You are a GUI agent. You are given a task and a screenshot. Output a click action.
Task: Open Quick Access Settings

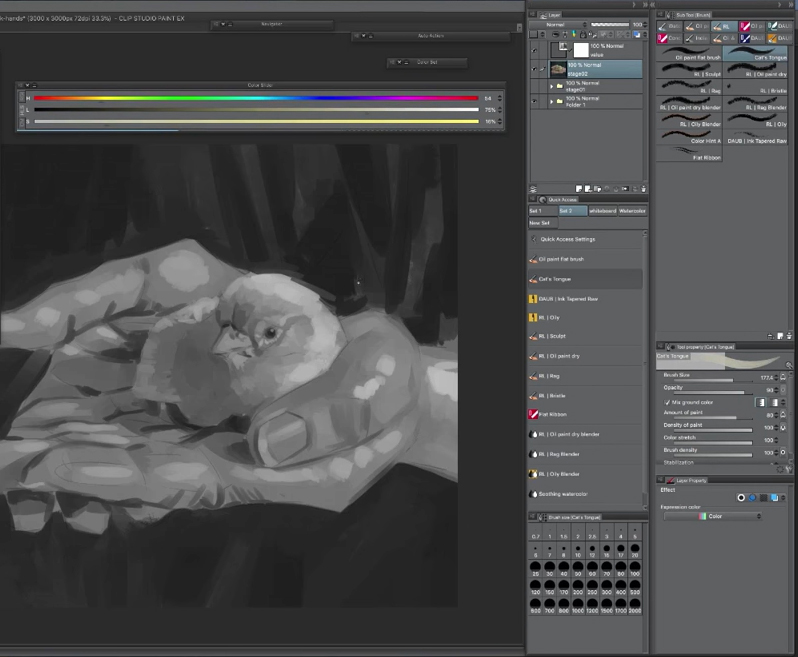(x=567, y=240)
